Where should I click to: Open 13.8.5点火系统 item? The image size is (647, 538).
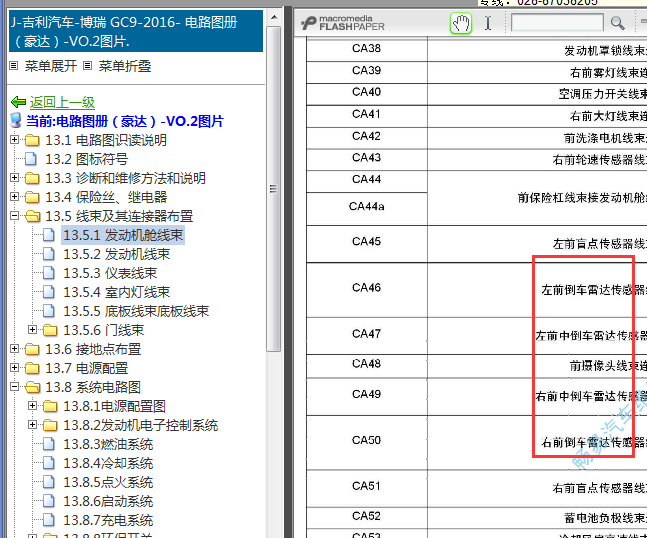(x=108, y=482)
